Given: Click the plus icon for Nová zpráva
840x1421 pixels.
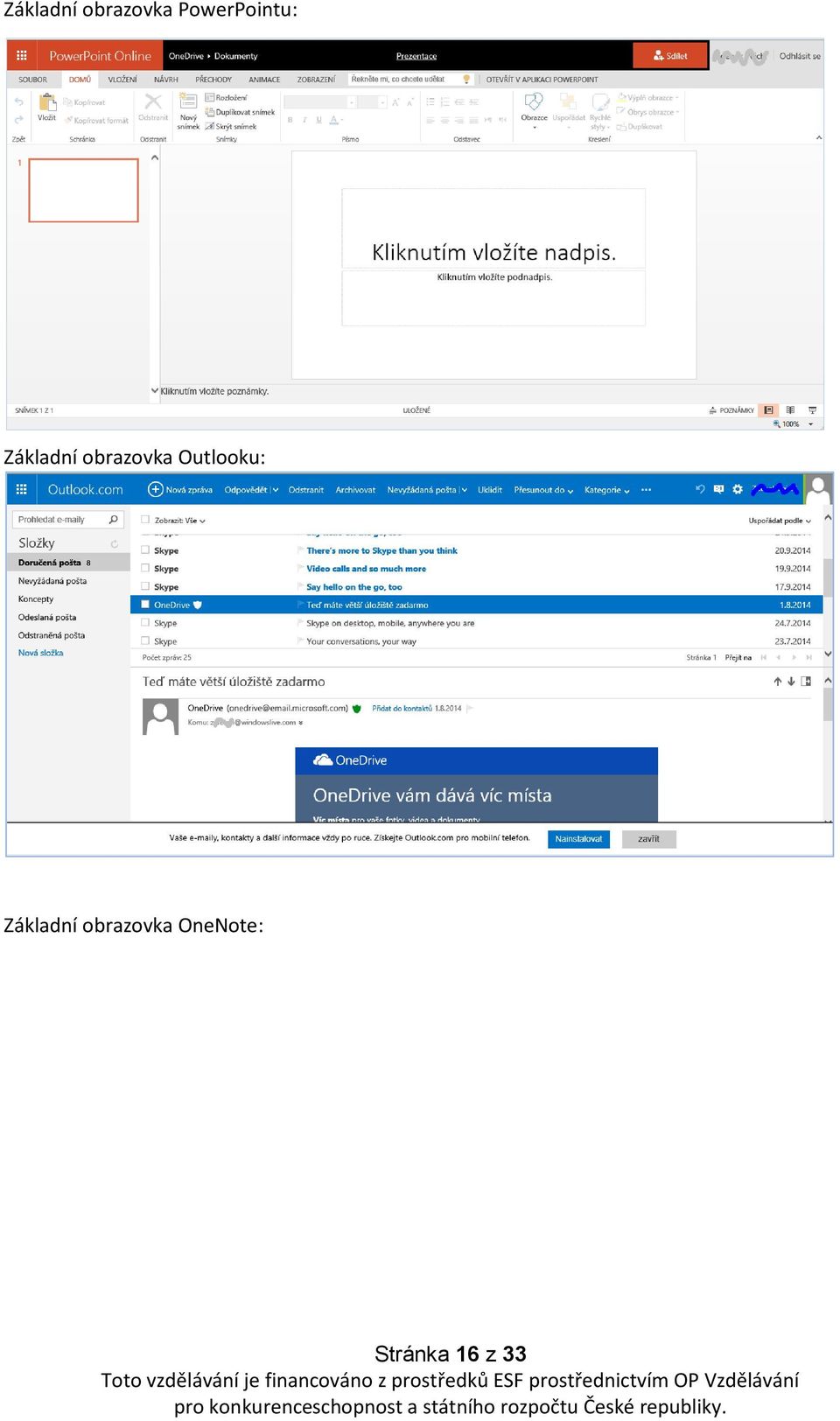Looking at the screenshot, I should pyautogui.click(x=155, y=489).
